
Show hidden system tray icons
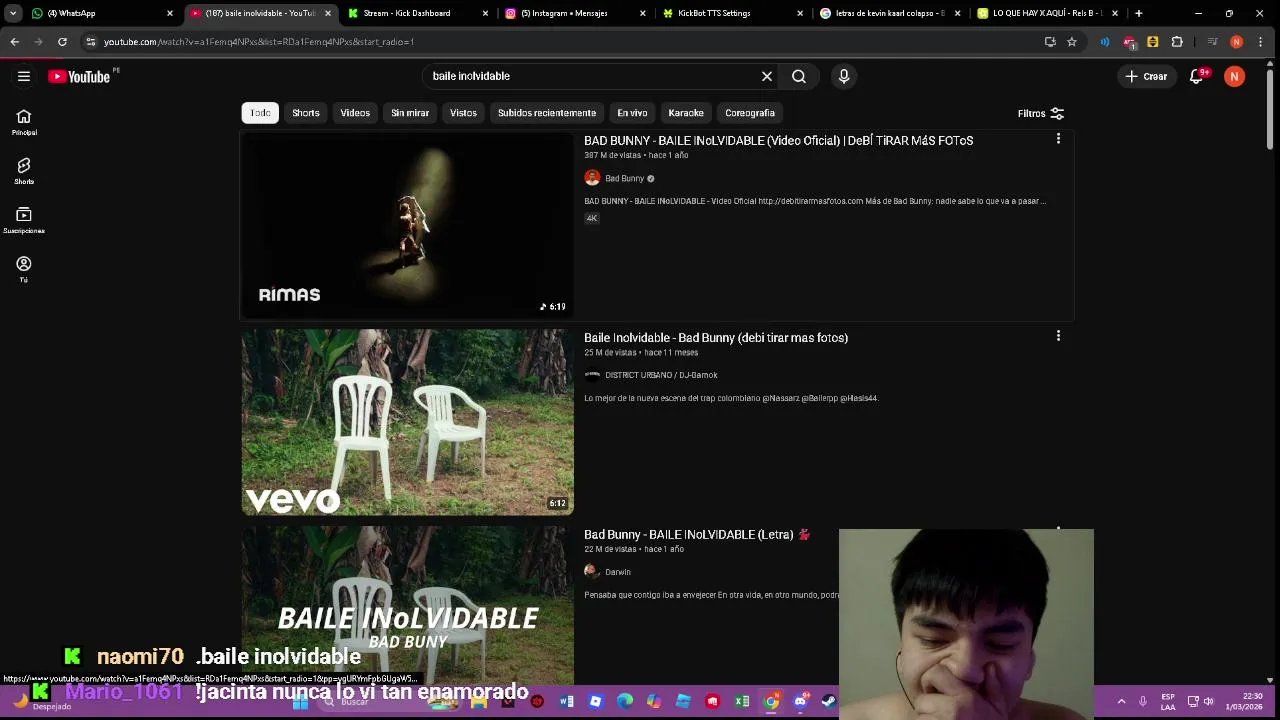click(1121, 701)
